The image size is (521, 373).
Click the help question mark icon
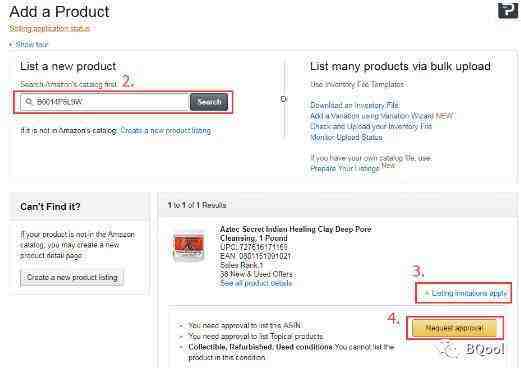click(x=508, y=10)
